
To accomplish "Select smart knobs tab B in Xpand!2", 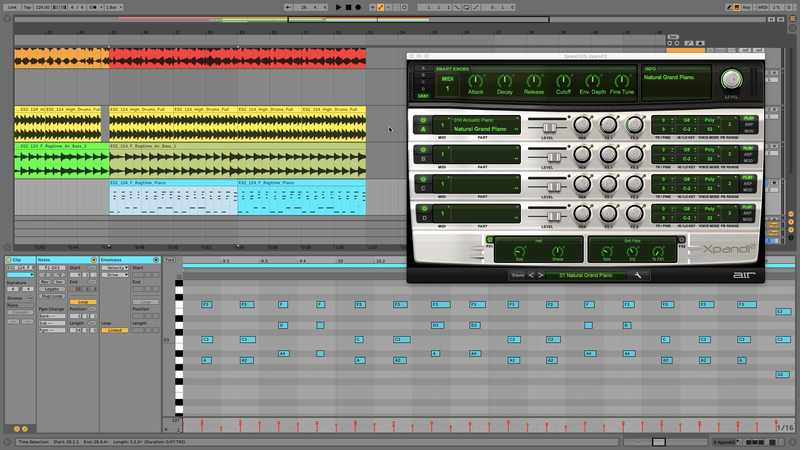I will coord(423,75).
